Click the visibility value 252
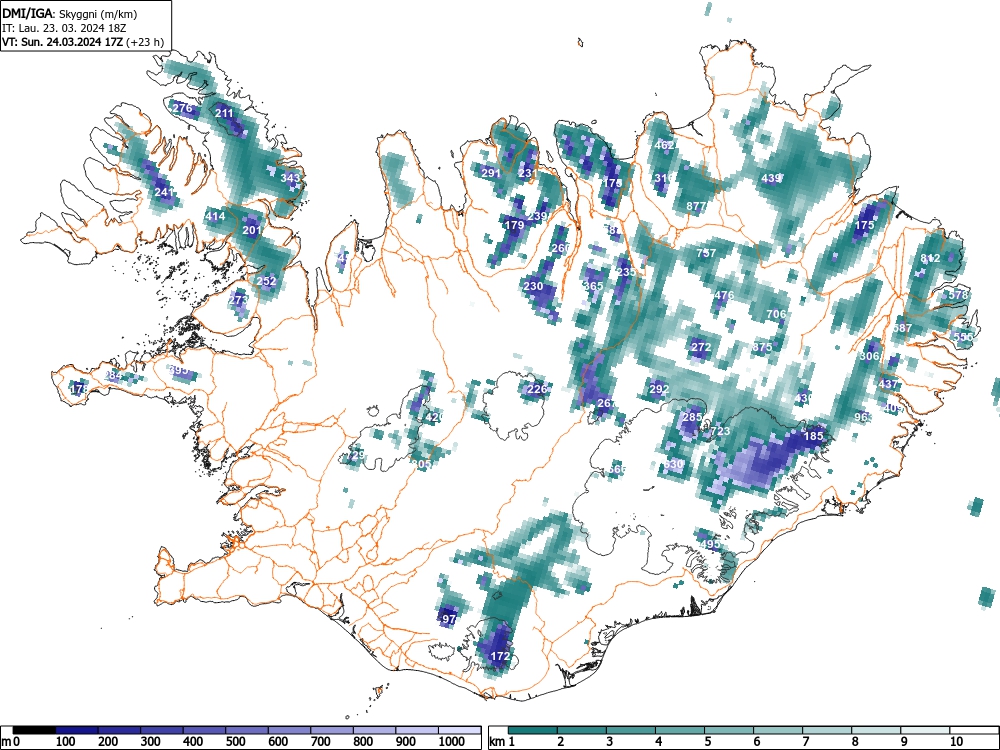 coord(267,281)
